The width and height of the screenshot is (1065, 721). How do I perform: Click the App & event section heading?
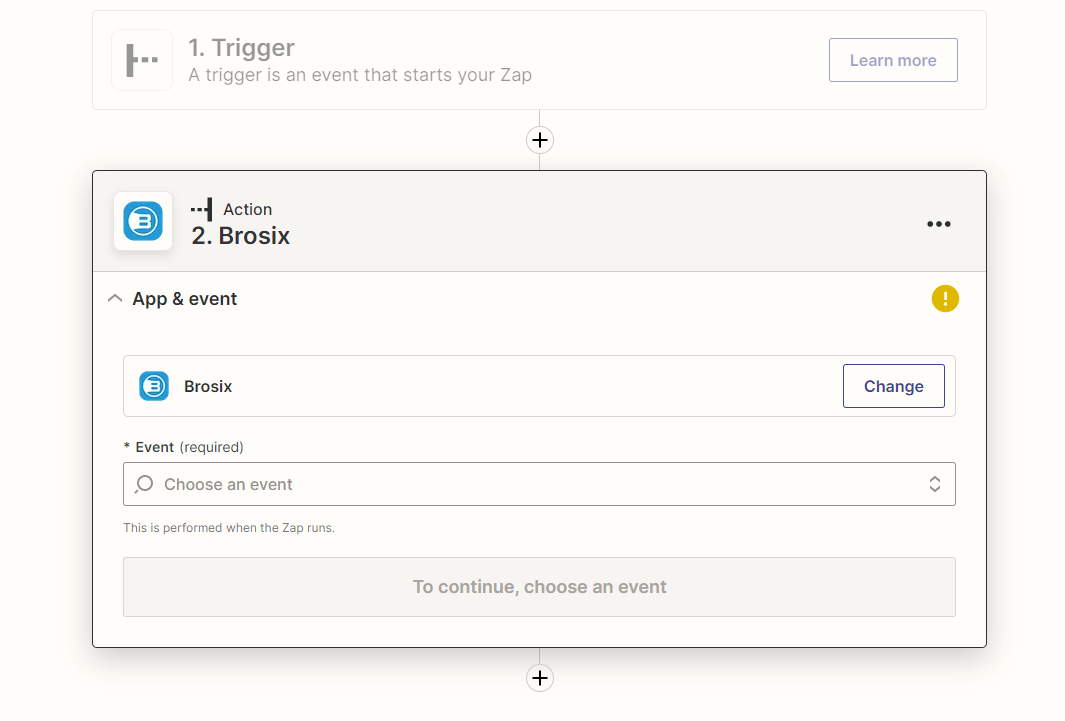click(185, 299)
